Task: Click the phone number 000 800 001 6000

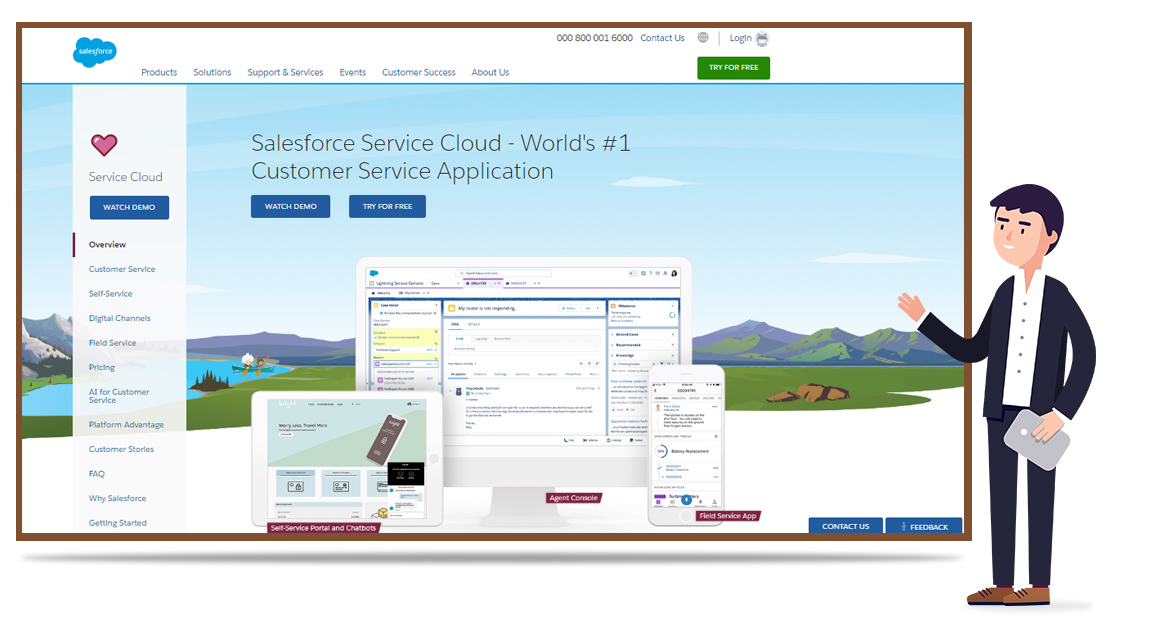Action: click(594, 37)
